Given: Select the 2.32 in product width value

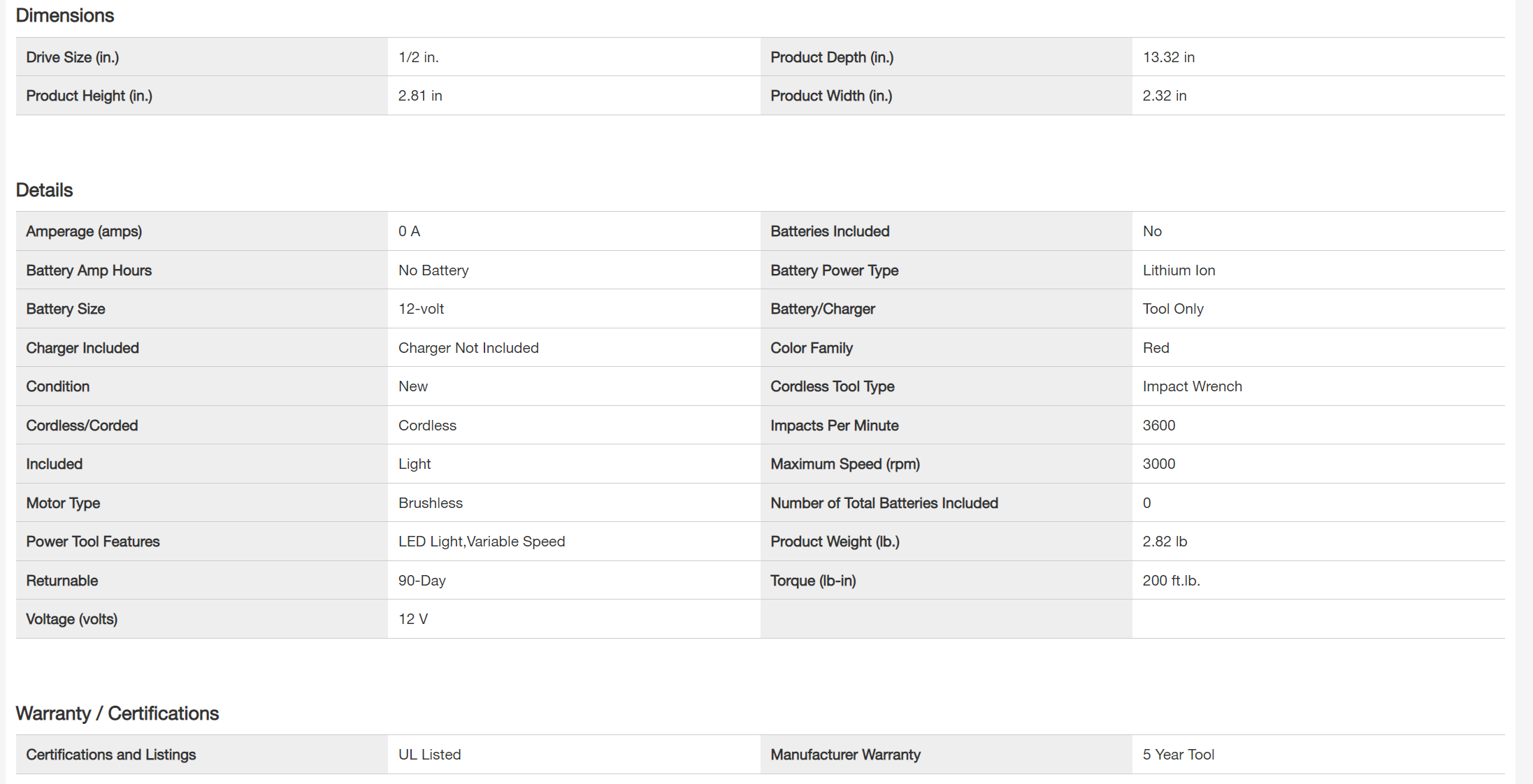Looking at the screenshot, I should click(x=1165, y=96).
